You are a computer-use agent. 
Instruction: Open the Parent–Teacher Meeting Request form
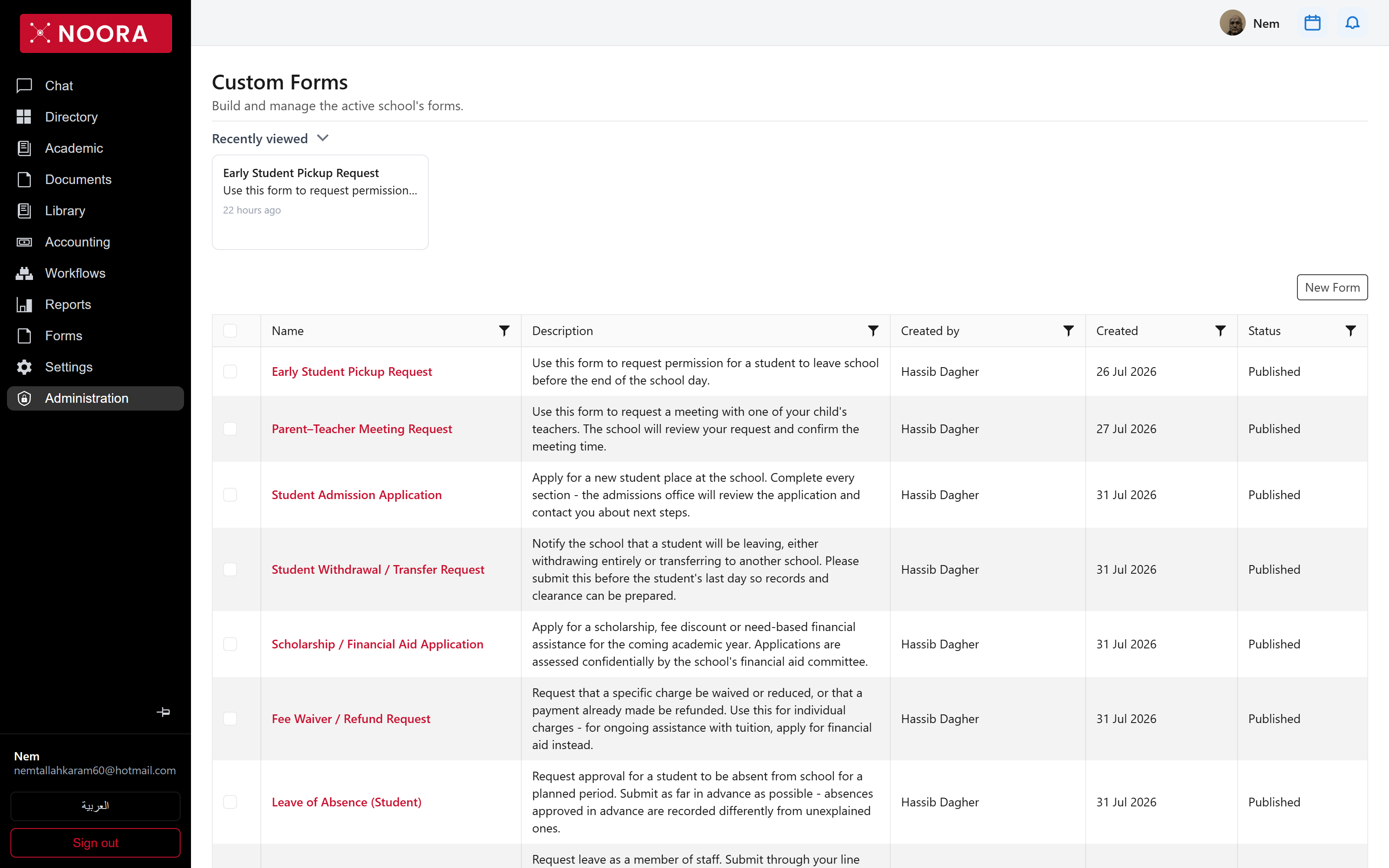362,429
